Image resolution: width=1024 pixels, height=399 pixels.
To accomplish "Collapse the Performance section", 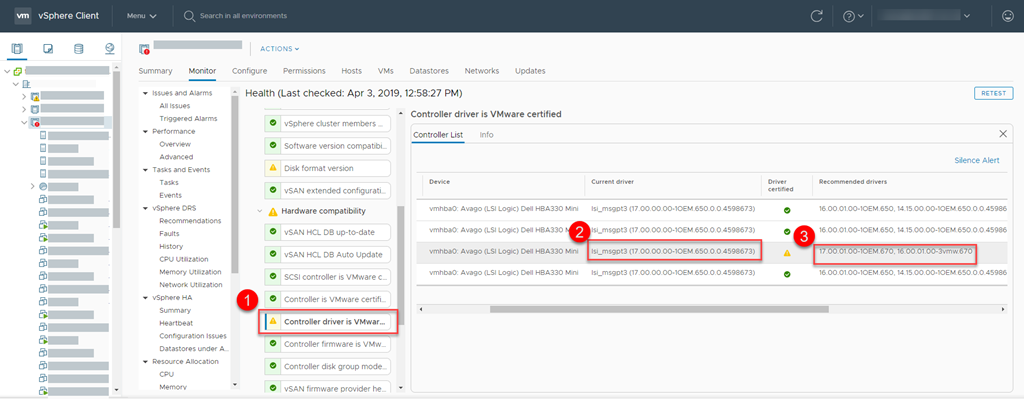I will [146, 131].
